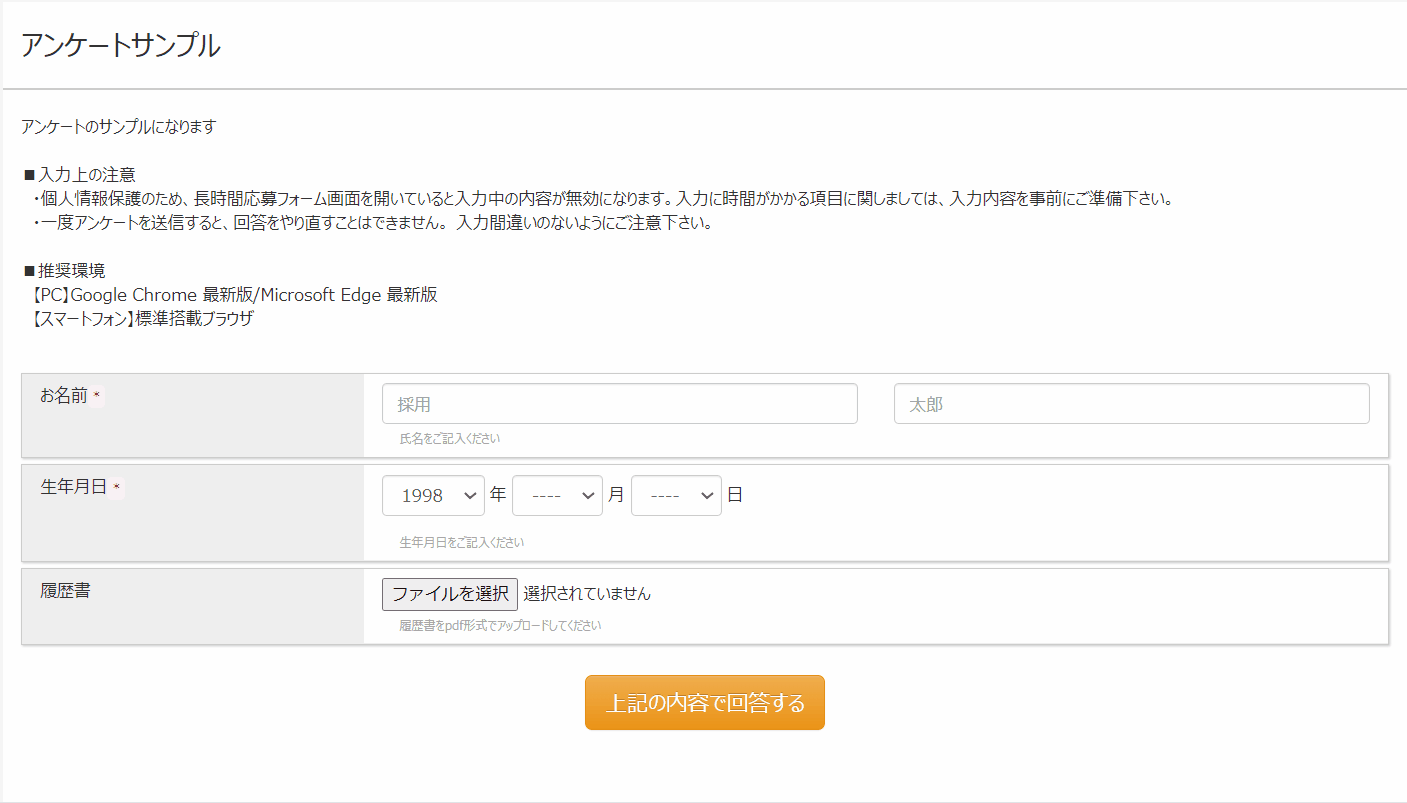Screen dimensions: 1407x803
Task: Click the hint text 生年月日をご記入ください
Action: click(x=461, y=543)
